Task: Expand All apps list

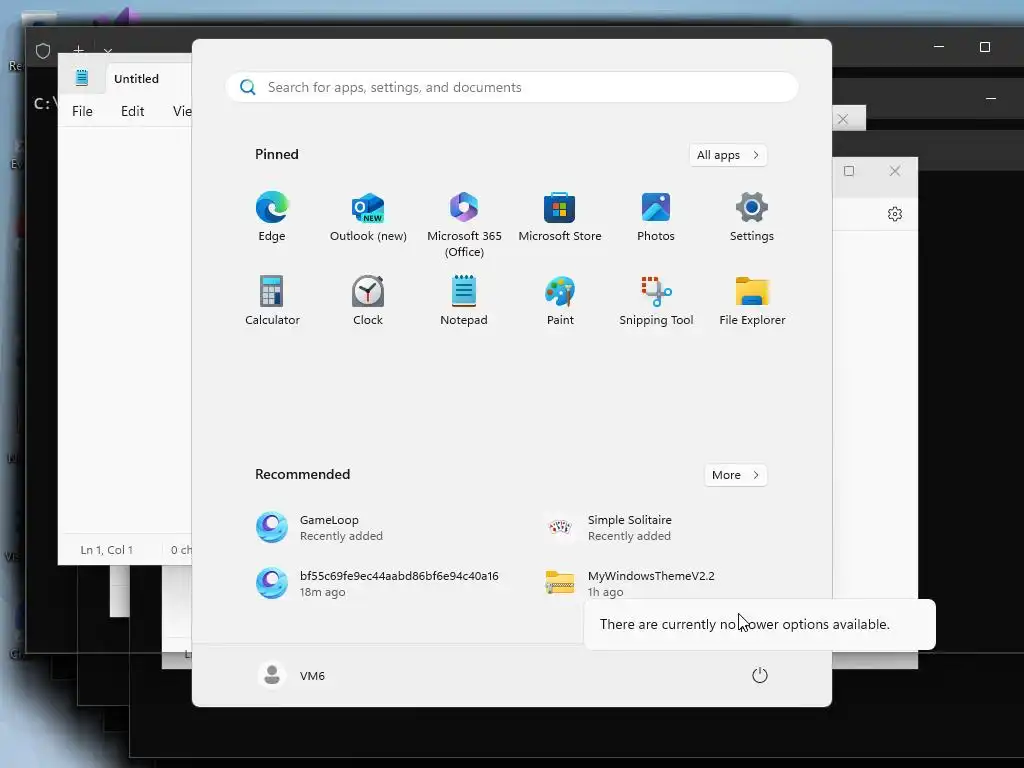Action: (x=728, y=155)
